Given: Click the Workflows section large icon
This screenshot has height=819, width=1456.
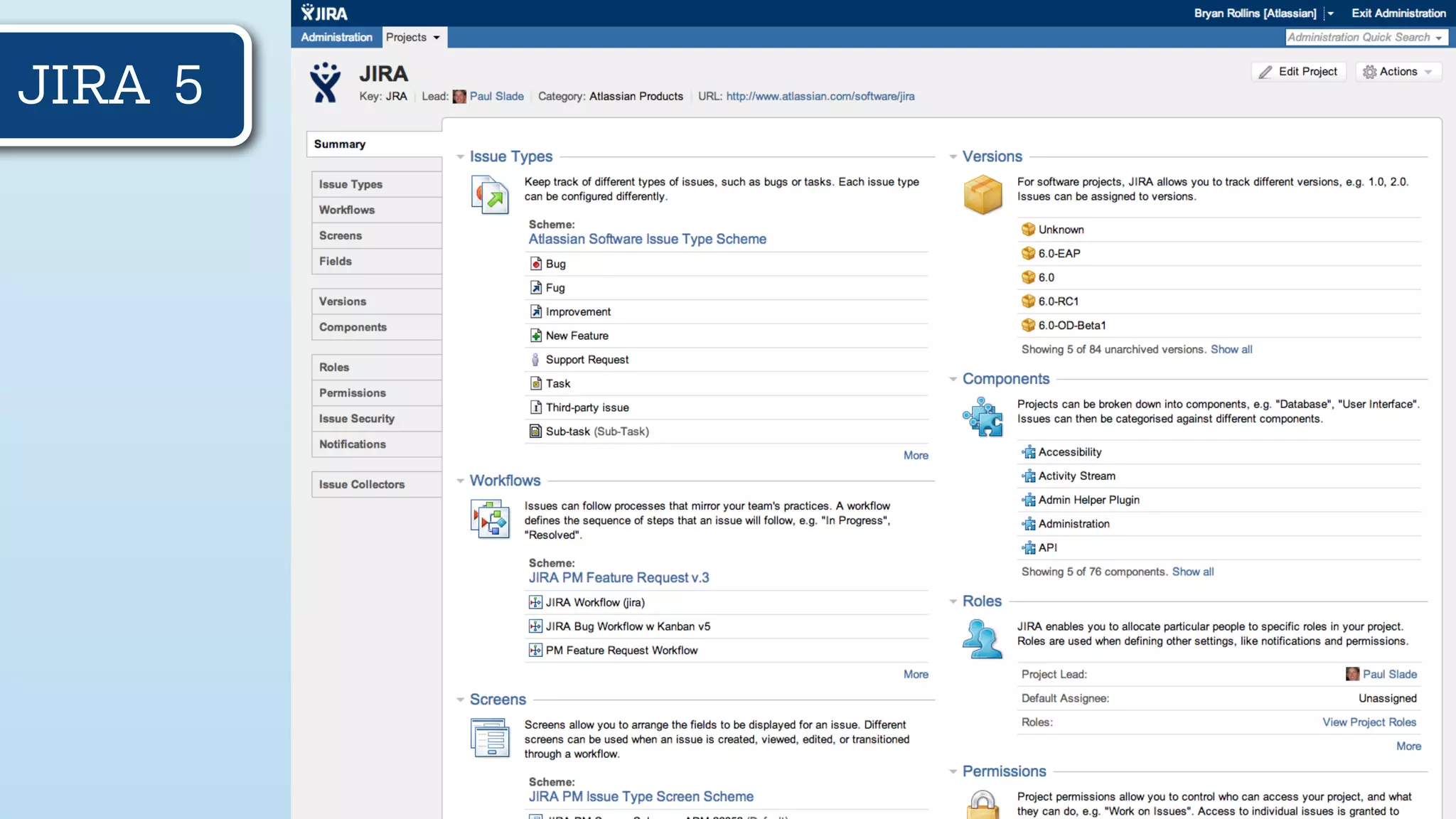Looking at the screenshot, I should 490,518.
